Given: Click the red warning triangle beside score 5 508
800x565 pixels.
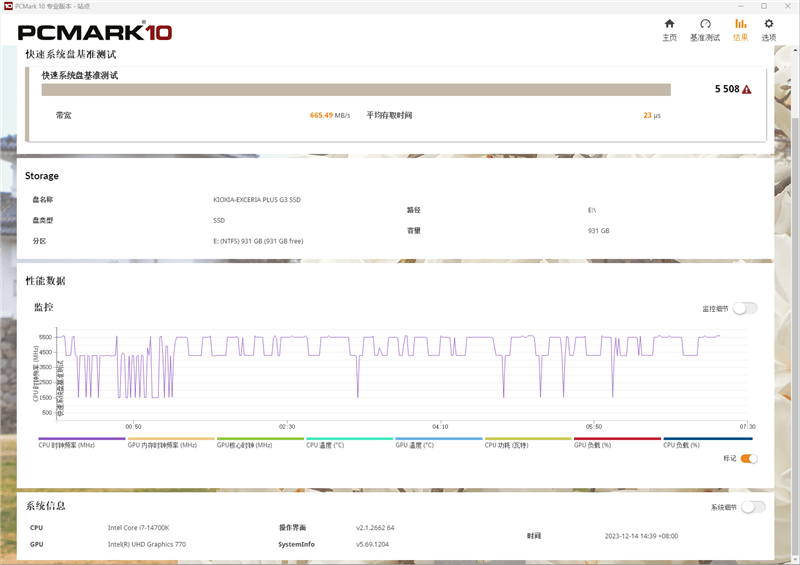Looking at the screenshot, I should (746, 89).
